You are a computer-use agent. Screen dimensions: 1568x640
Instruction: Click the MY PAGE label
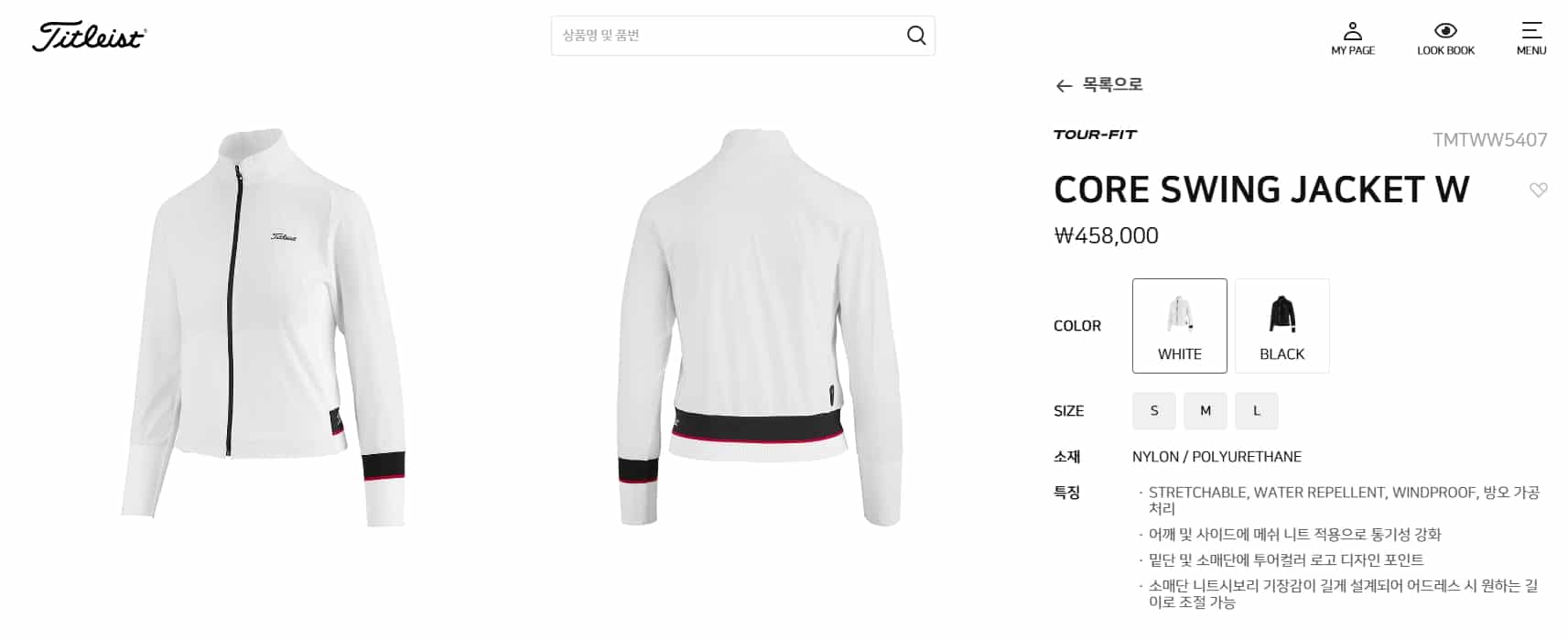(1353, 50)
